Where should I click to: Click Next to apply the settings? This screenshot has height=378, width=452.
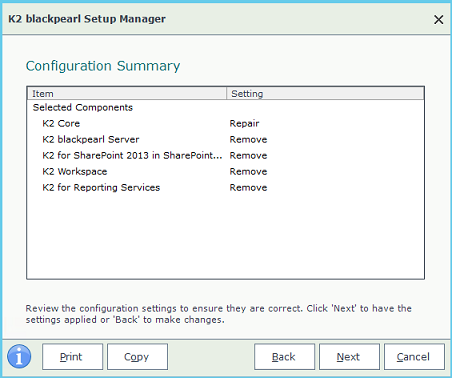(x=349, y=357)
